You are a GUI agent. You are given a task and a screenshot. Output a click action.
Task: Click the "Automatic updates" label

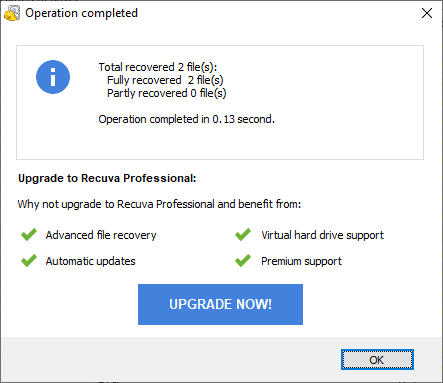91,261
